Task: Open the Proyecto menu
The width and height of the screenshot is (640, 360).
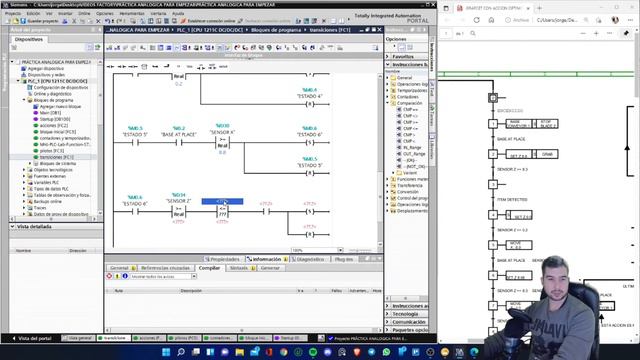Action: [13, 13]
